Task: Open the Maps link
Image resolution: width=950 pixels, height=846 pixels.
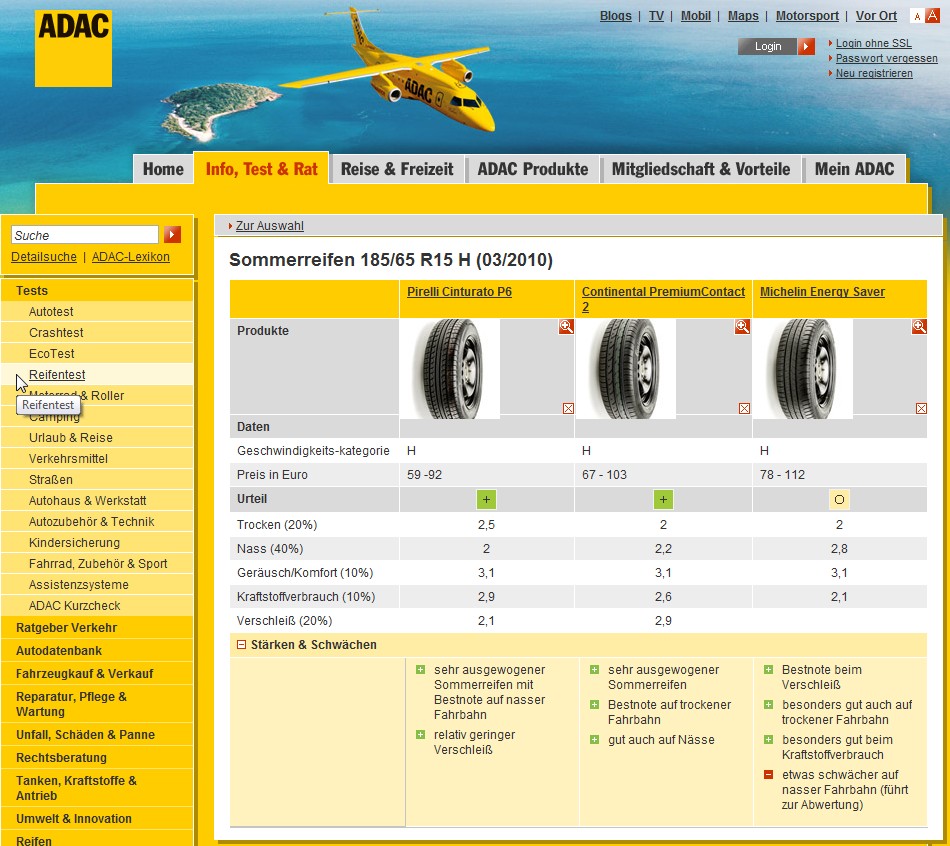Action: coord(743,16)
